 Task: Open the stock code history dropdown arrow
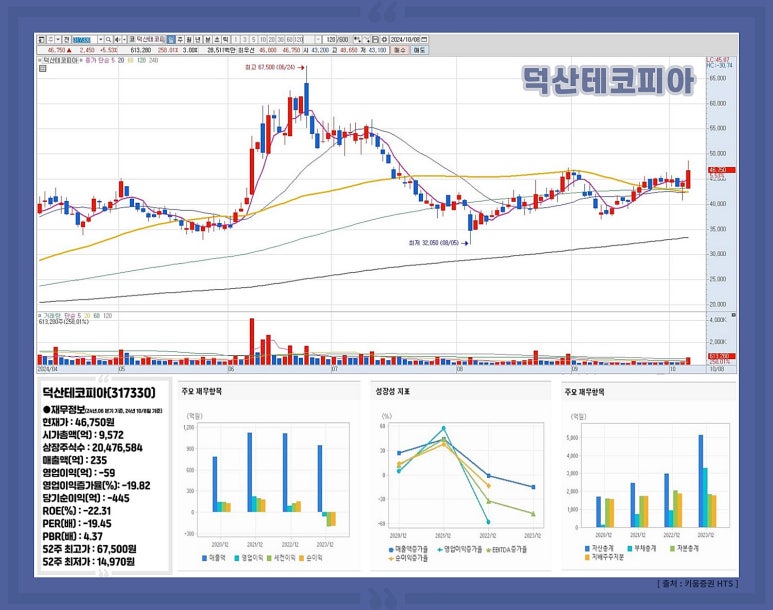click(x=101, y=39)
